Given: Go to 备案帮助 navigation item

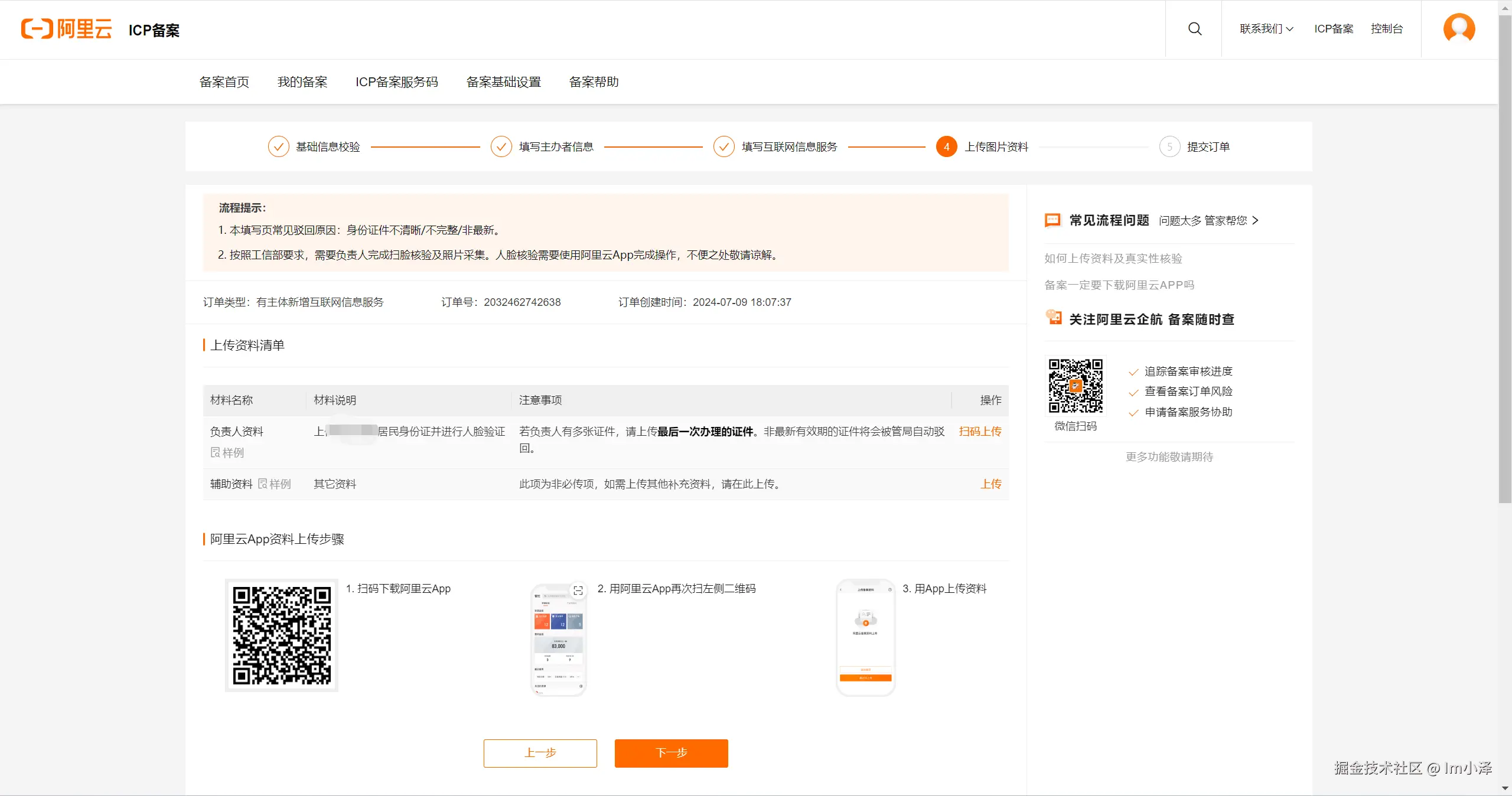Looking at the screenshot, I should 594,82.
